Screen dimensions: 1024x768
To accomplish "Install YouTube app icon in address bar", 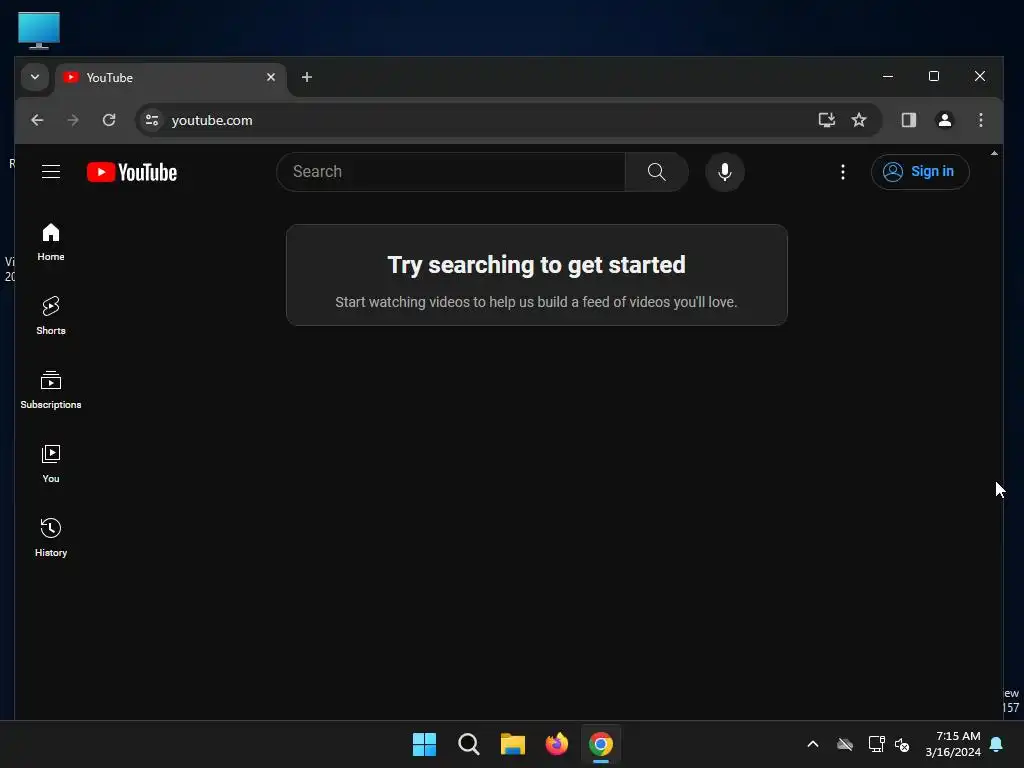I will click(827, 120).
